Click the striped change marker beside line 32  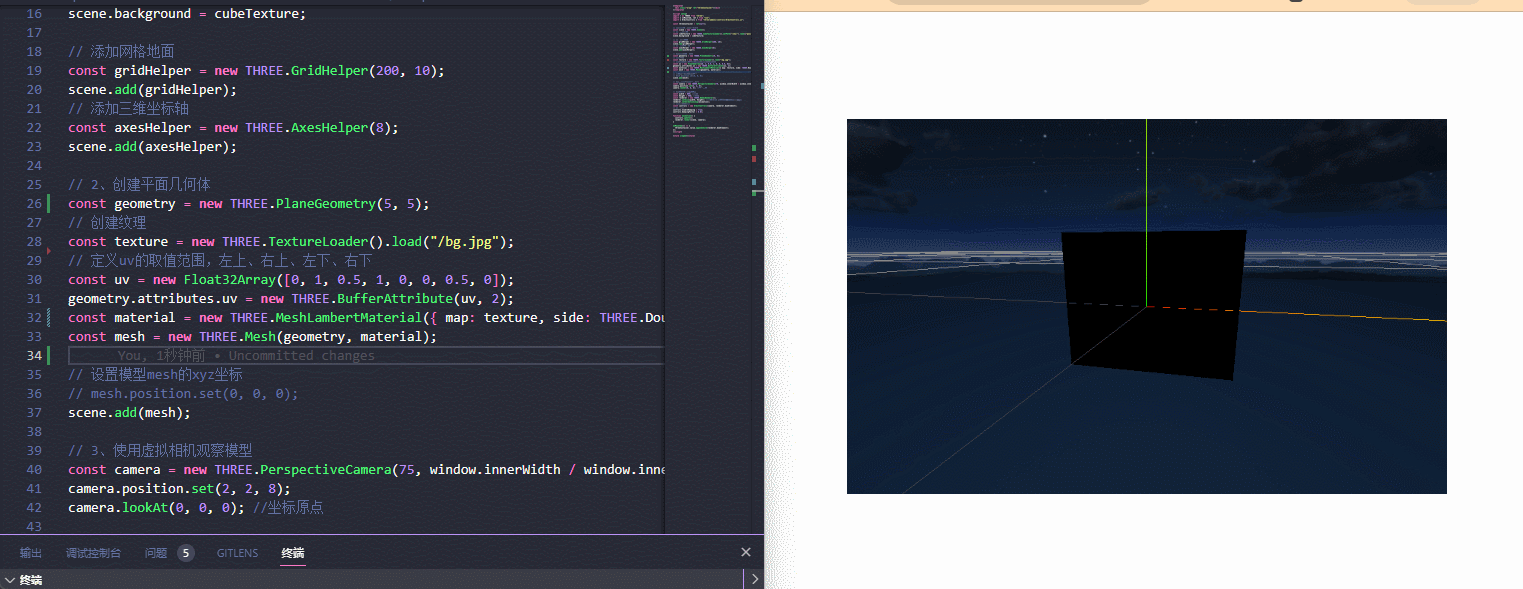[x=49, y=317]
